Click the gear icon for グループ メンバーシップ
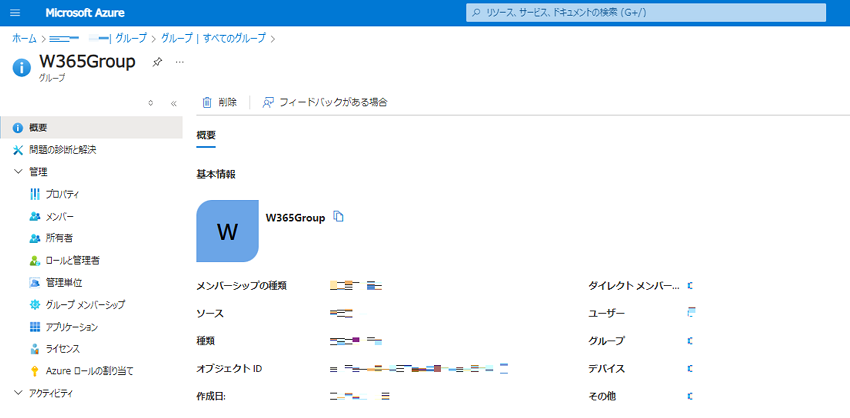The image size is (850, 418). (35, 305)
